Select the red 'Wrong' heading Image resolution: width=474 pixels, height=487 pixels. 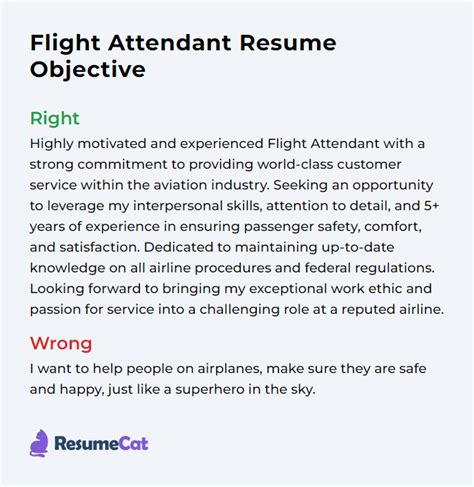[x=61, y=343]
